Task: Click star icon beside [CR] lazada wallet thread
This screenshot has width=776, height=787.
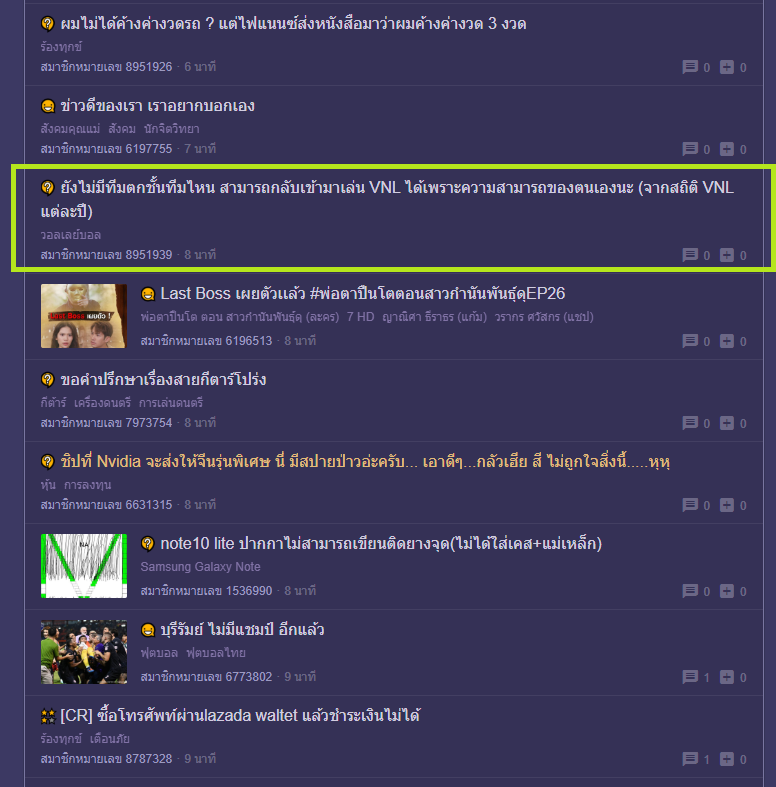Action: (x=48, y=716)
